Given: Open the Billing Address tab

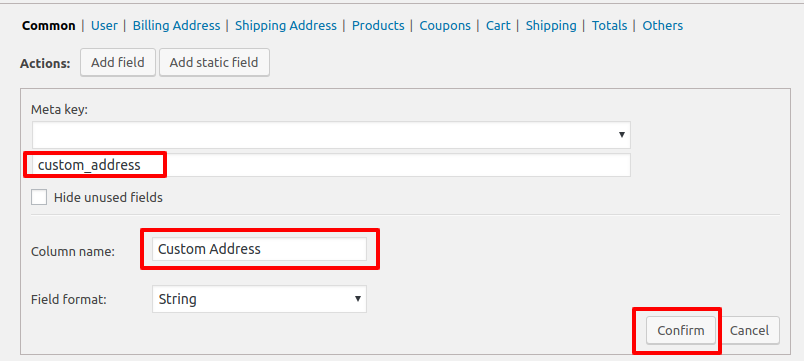Looking at the screenshot, I should [176, 26].
